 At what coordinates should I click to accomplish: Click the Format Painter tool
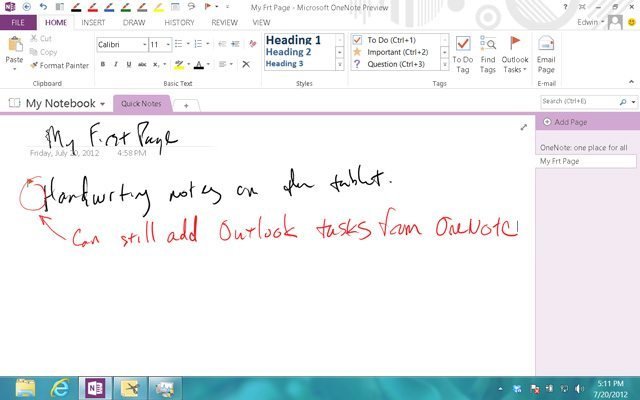(x=60, y=65)
